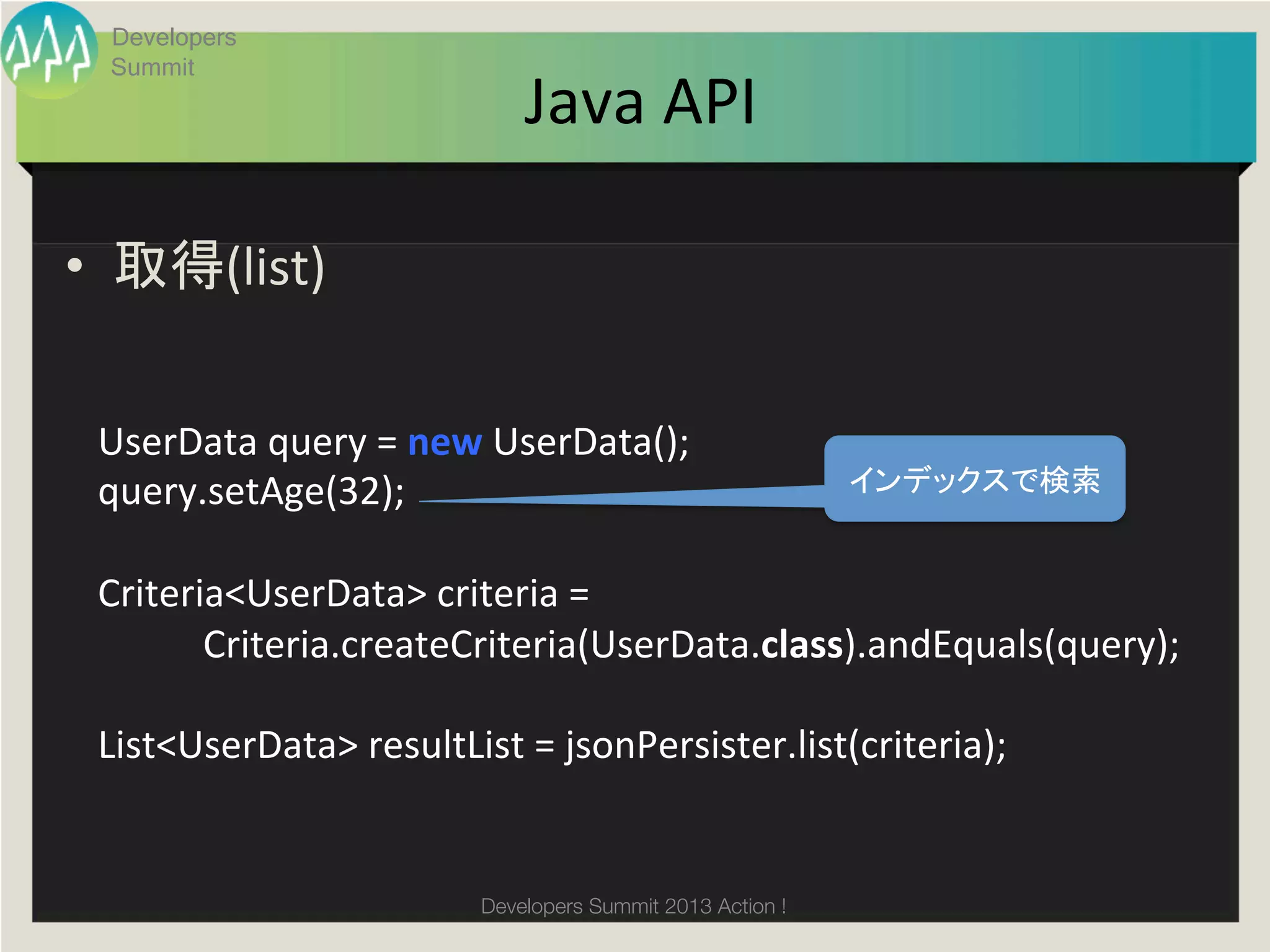Click the line 'query.setAge(32);'
This screenshot has width=1270, height=952.
(x=251, y=493)
